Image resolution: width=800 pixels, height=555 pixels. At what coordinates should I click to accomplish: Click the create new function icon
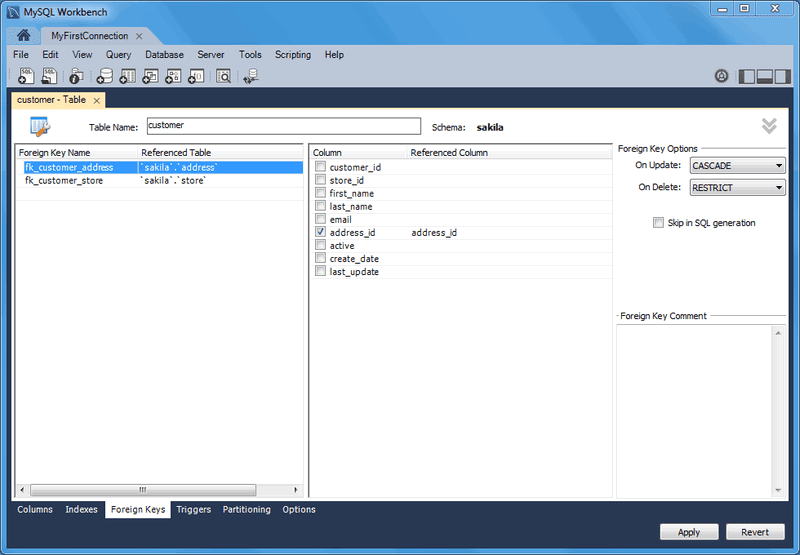point(196,76)
